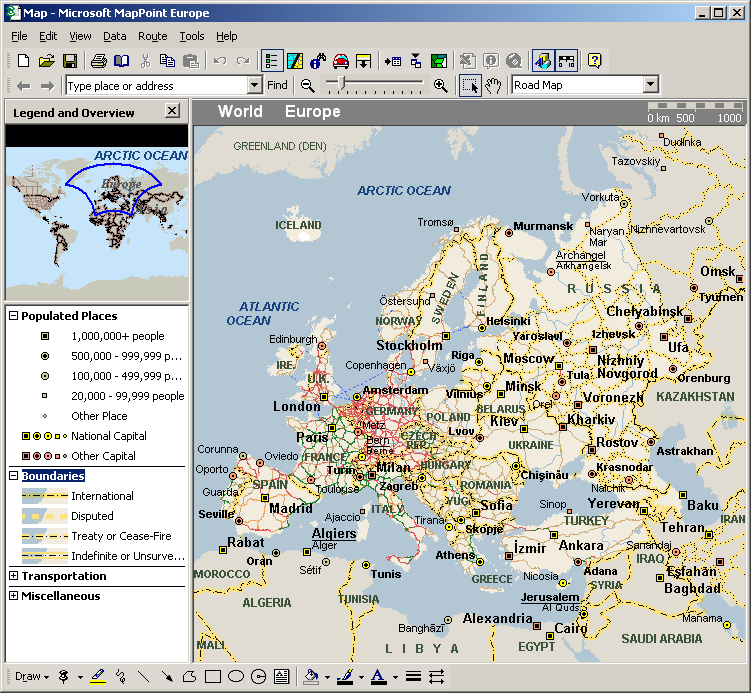Select the straight Line drawing tool
Image resolution: width=751 pixels, height=693 pixels.
[x=143, y=676]
